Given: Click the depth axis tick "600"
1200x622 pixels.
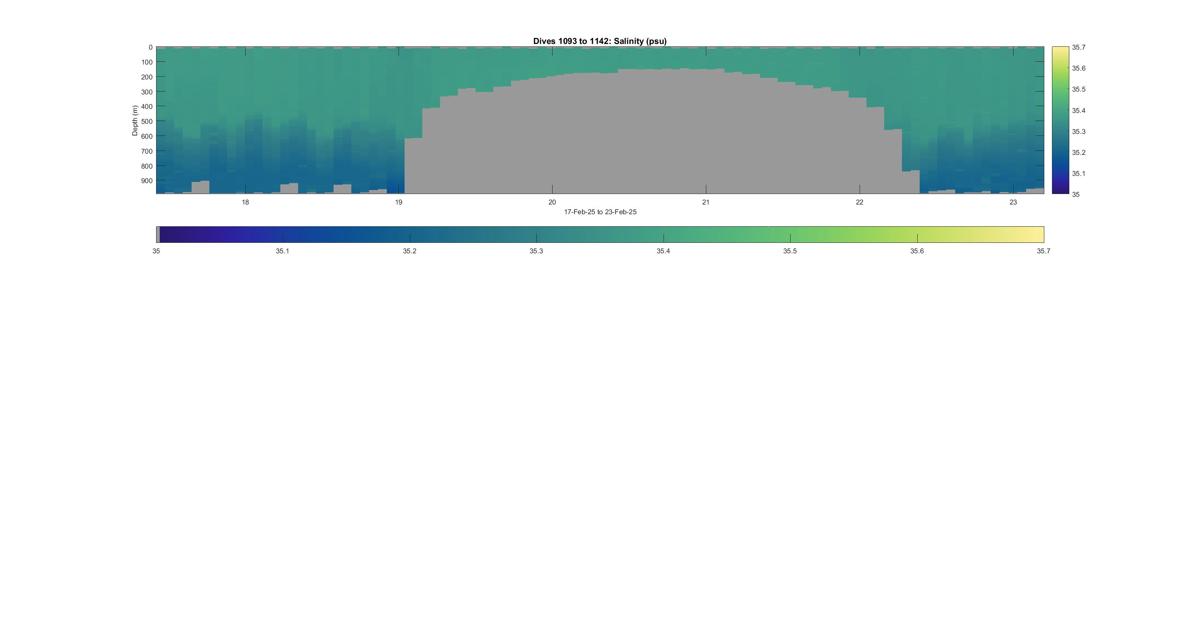Looking at the screenshot, I should tap(146, 137).
